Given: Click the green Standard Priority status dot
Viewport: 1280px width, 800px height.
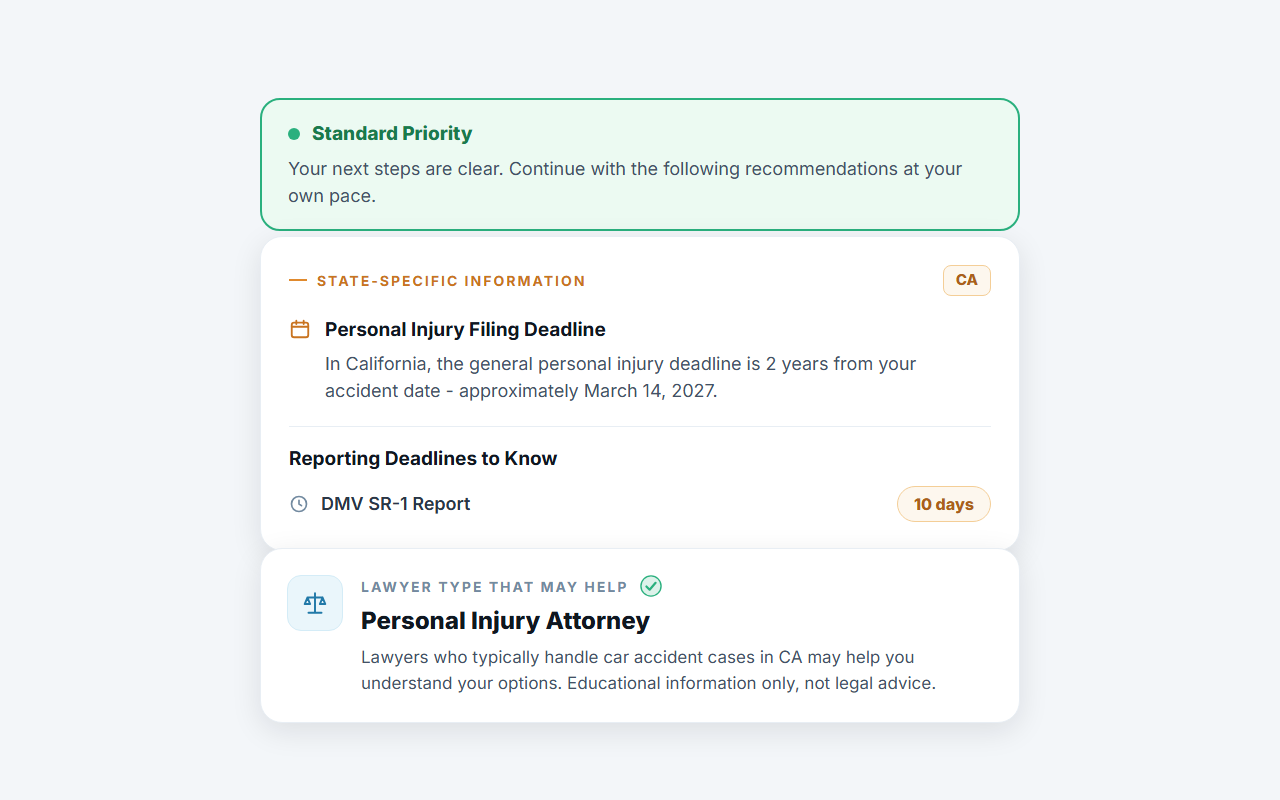Looking at the screenshot, I should pos(294,134).
